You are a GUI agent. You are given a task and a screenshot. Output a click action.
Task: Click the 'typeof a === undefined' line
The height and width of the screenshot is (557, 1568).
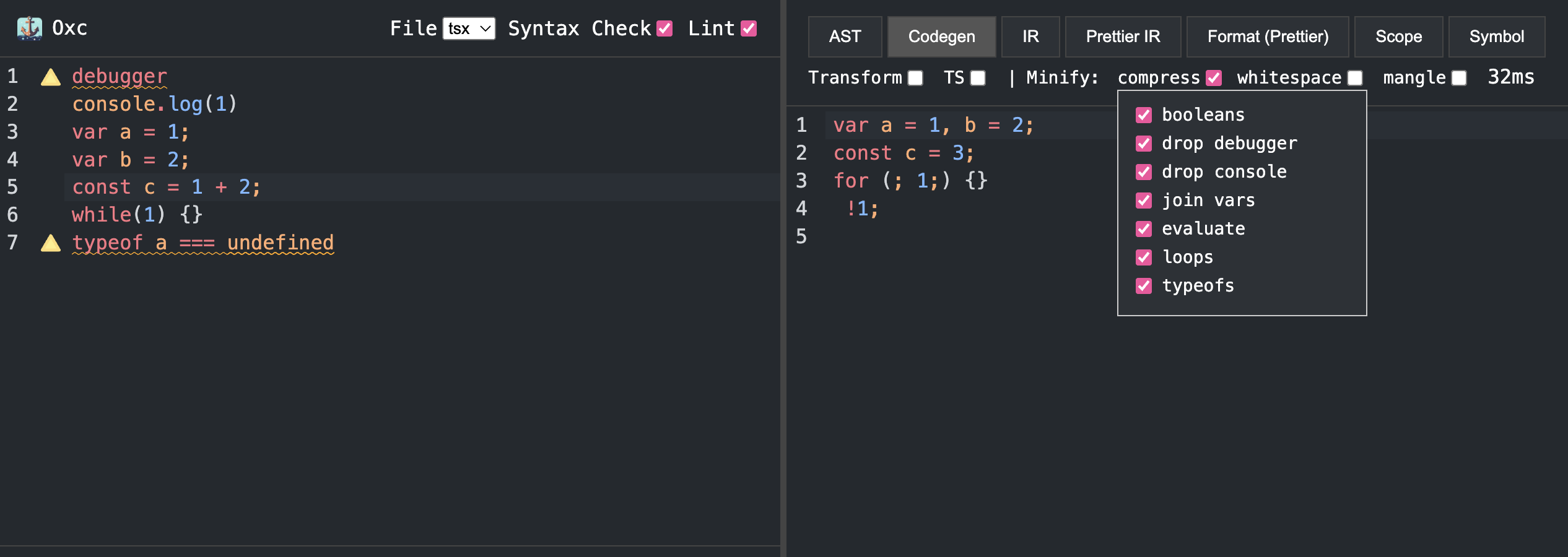tap(203, 243)
